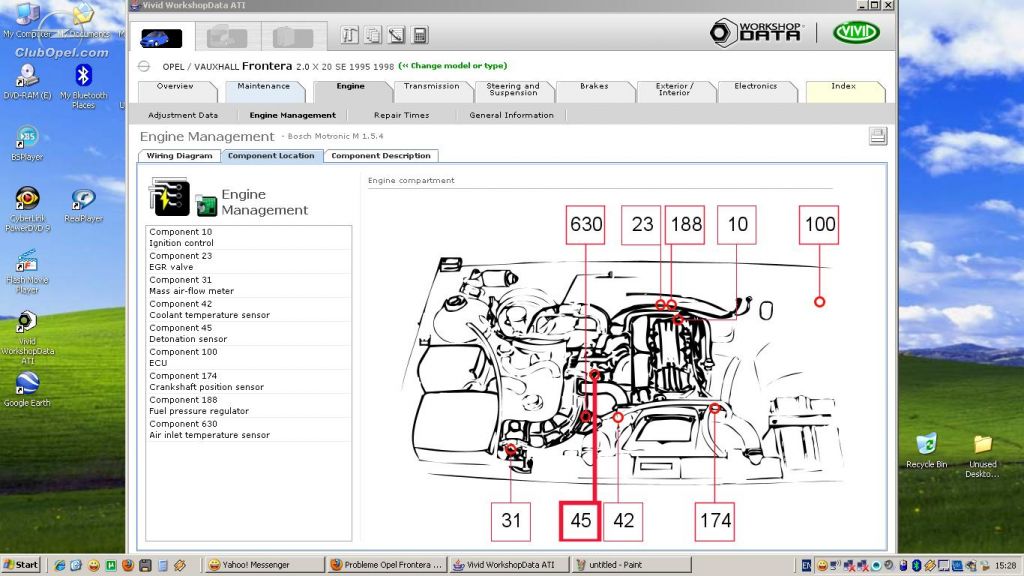
Task: Open the Repair Times sub-menu
Action: (402, 115)
